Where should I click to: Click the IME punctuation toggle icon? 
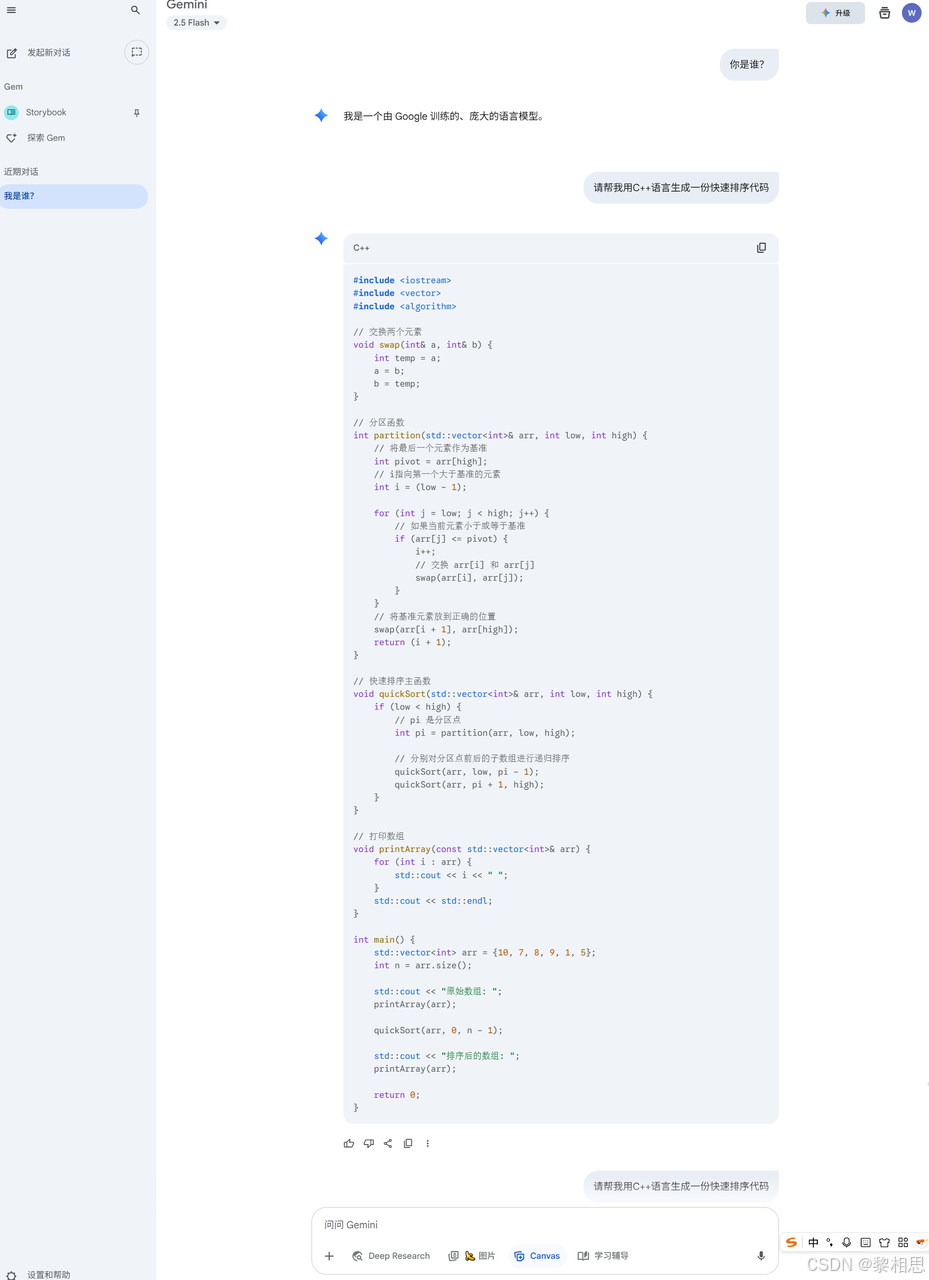(829, 1242)
